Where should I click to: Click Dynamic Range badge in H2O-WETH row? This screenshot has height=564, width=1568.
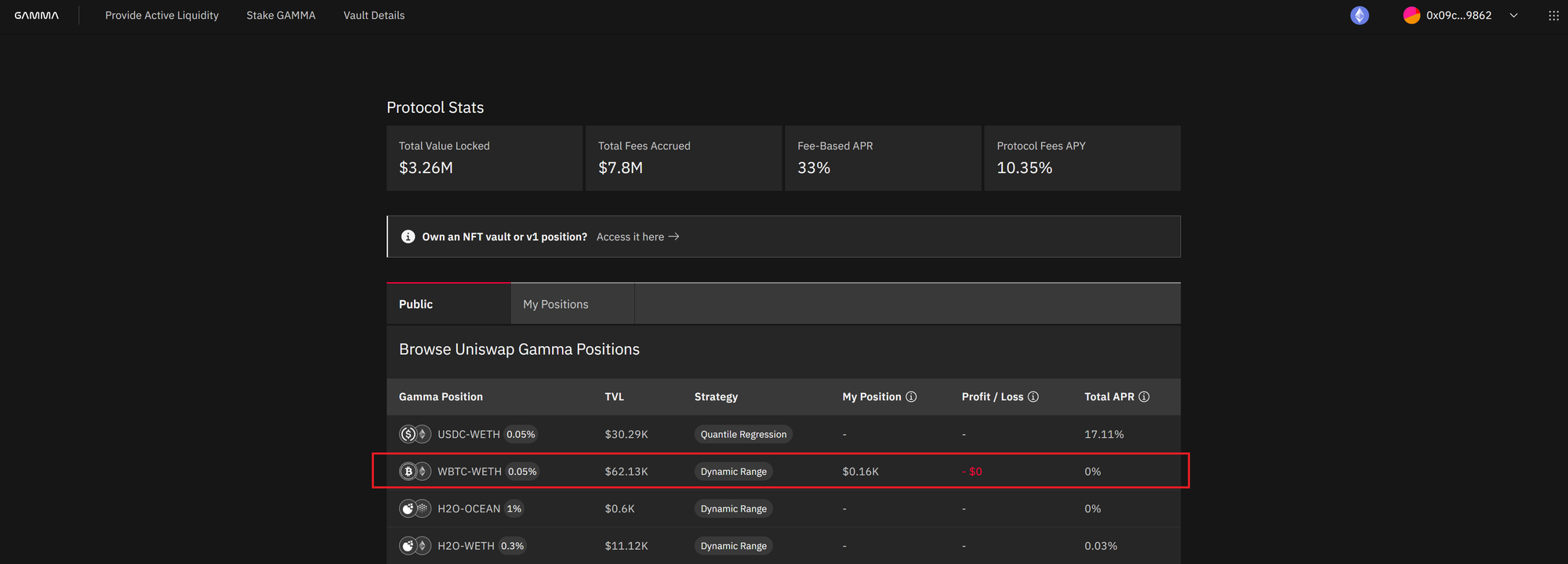click(734, 546)
